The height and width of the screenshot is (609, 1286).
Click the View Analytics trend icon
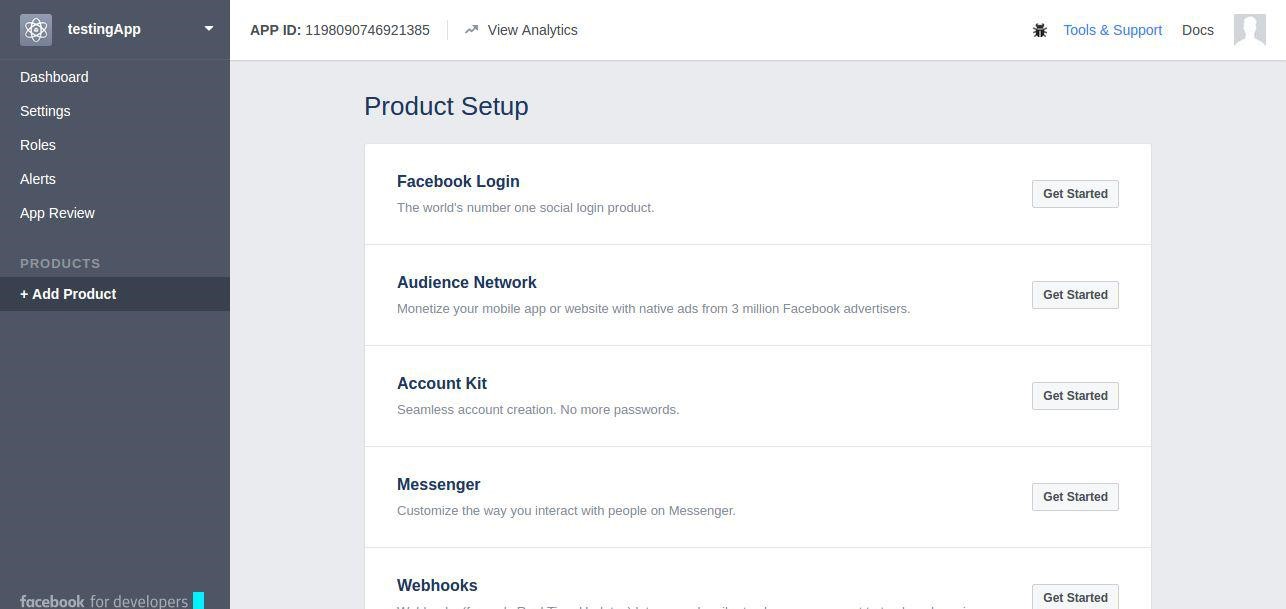coord(472,30)
